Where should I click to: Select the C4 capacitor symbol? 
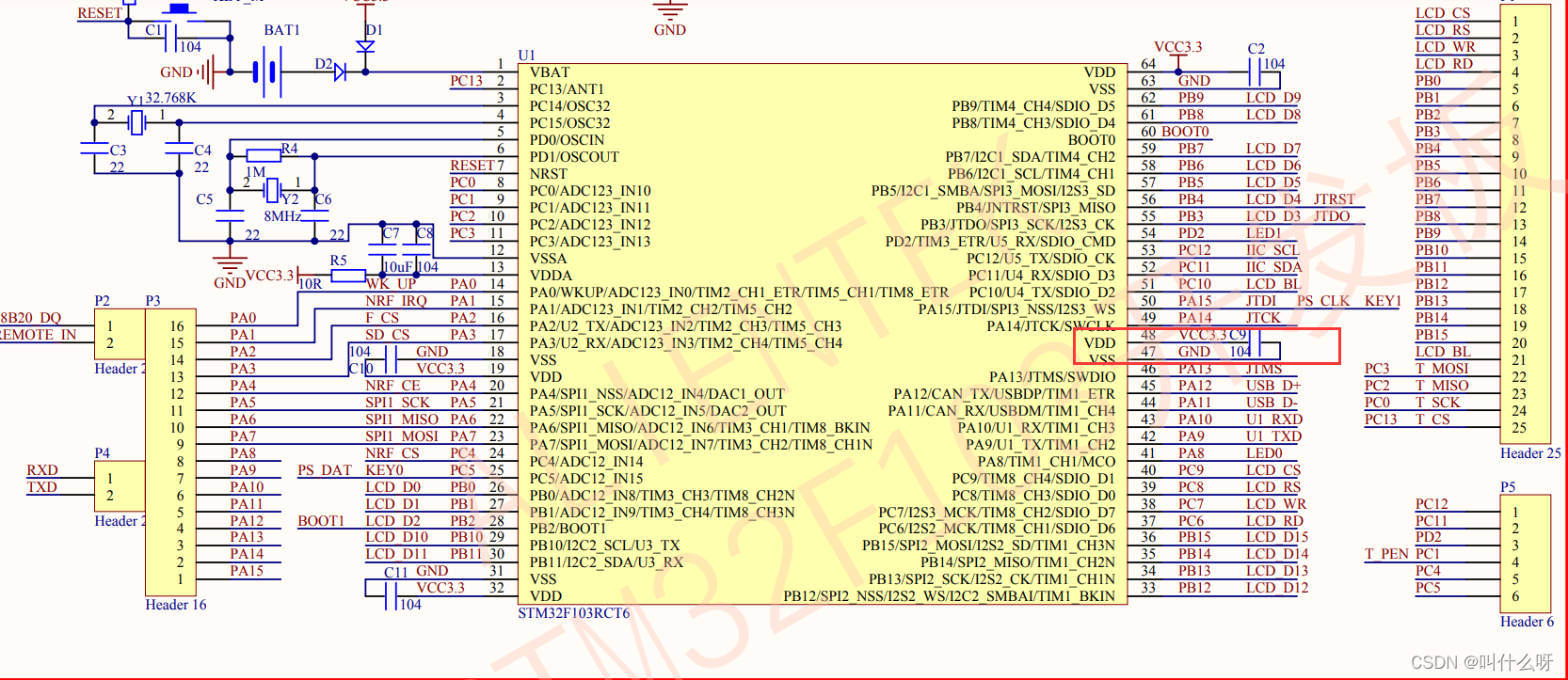[179, 148]
